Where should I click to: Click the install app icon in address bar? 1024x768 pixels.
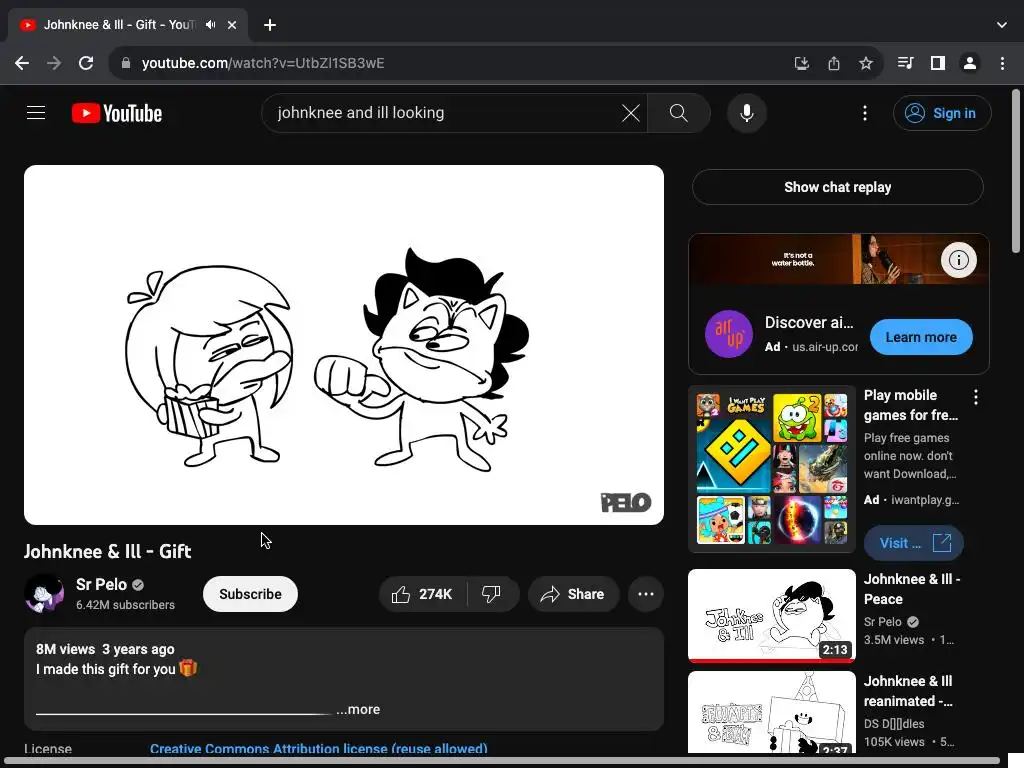click(x=801, y=63)
